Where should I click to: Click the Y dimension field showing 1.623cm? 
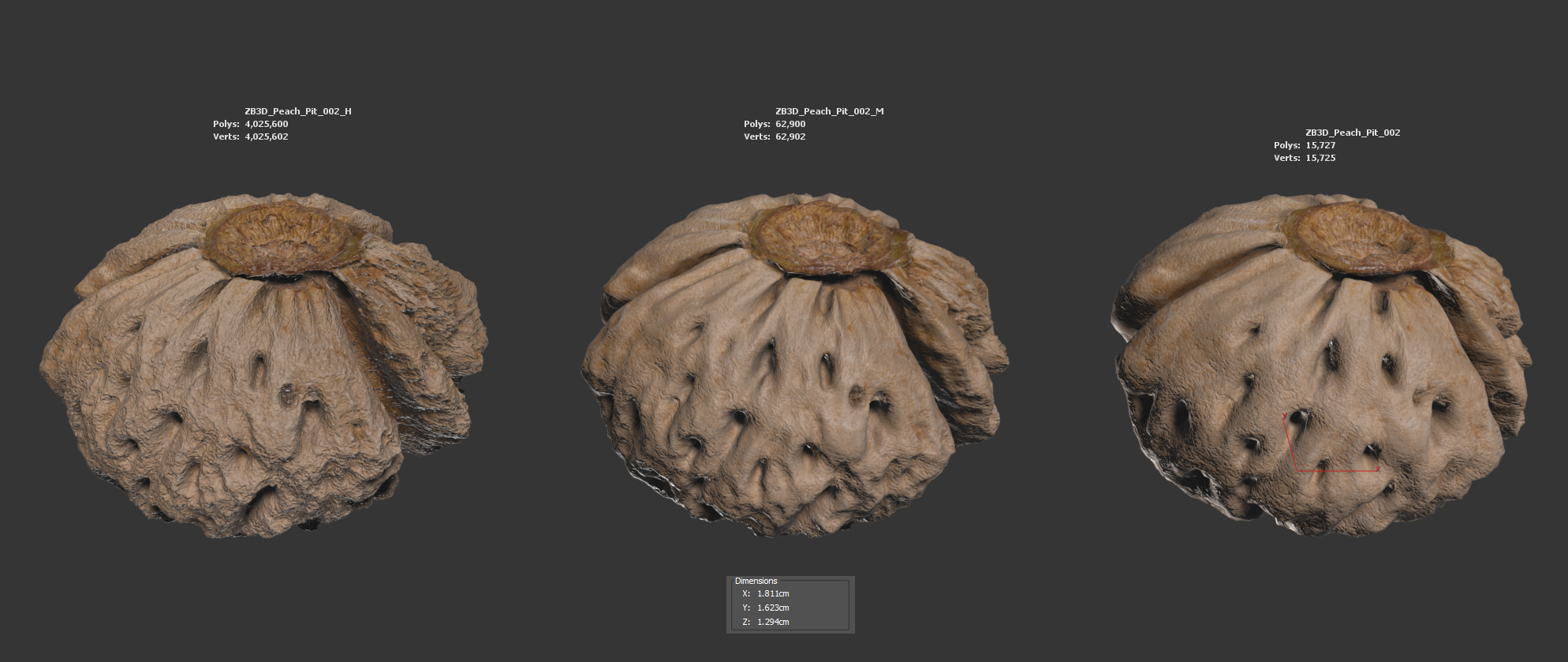(x=773, y=608)
